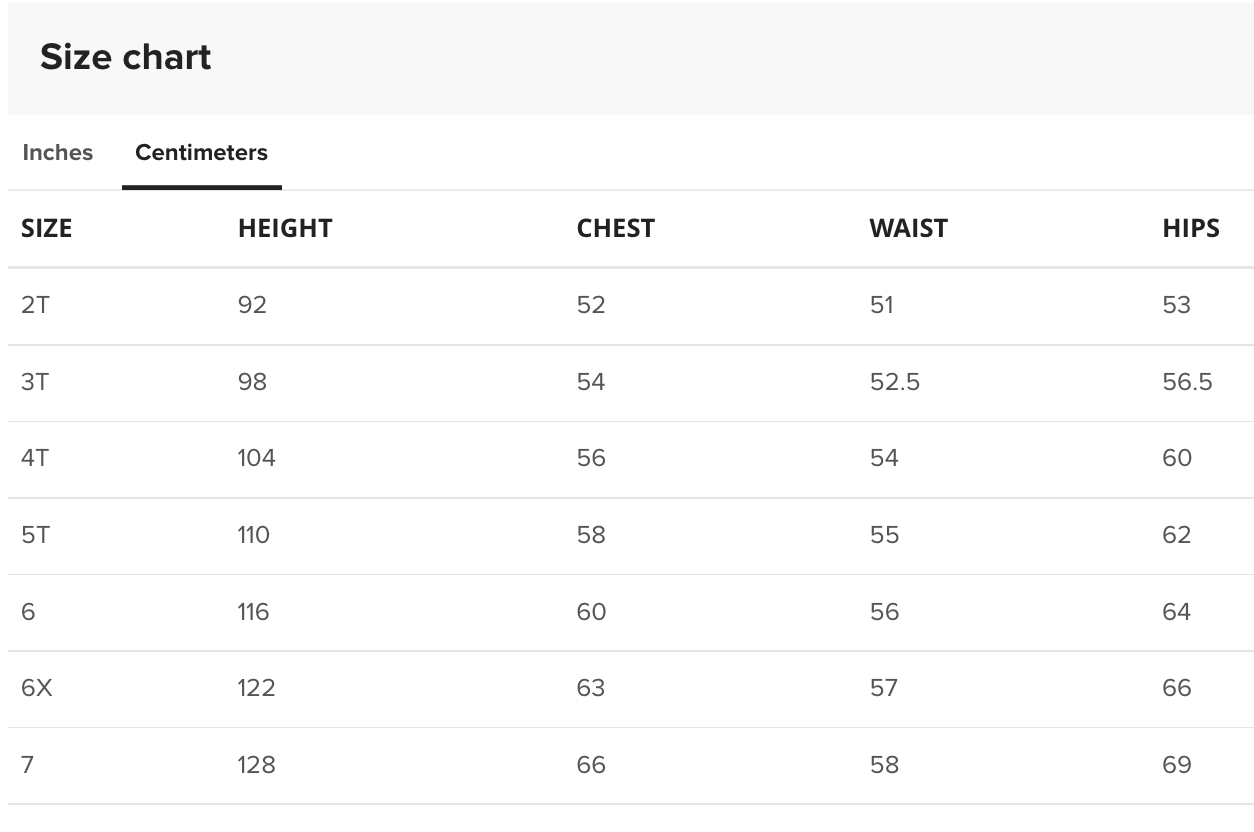Select the 6X size row label

click(x=37, y=688)
